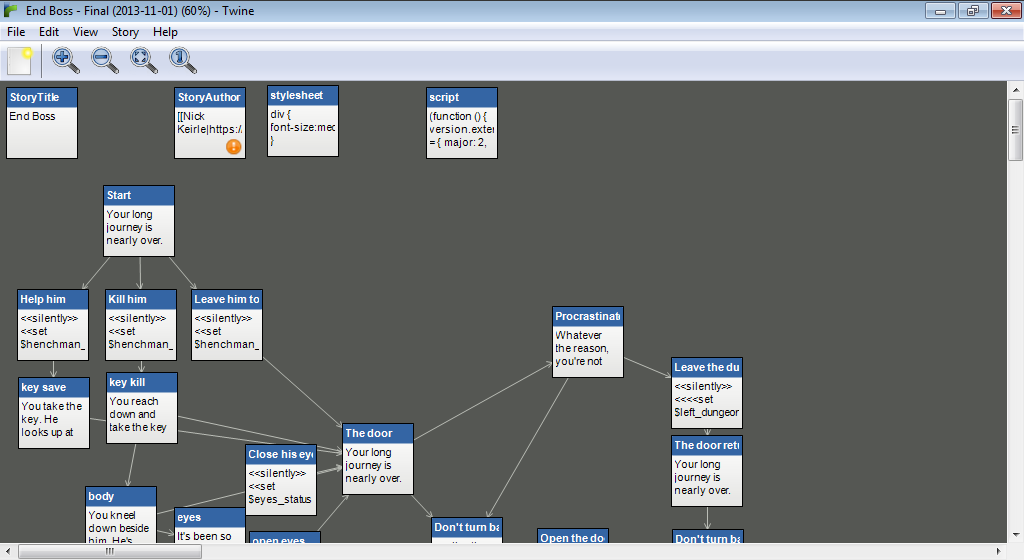Click the Zoom Out magnifier icon
This screenshot has height=560, width=1024.
point(104,61)
